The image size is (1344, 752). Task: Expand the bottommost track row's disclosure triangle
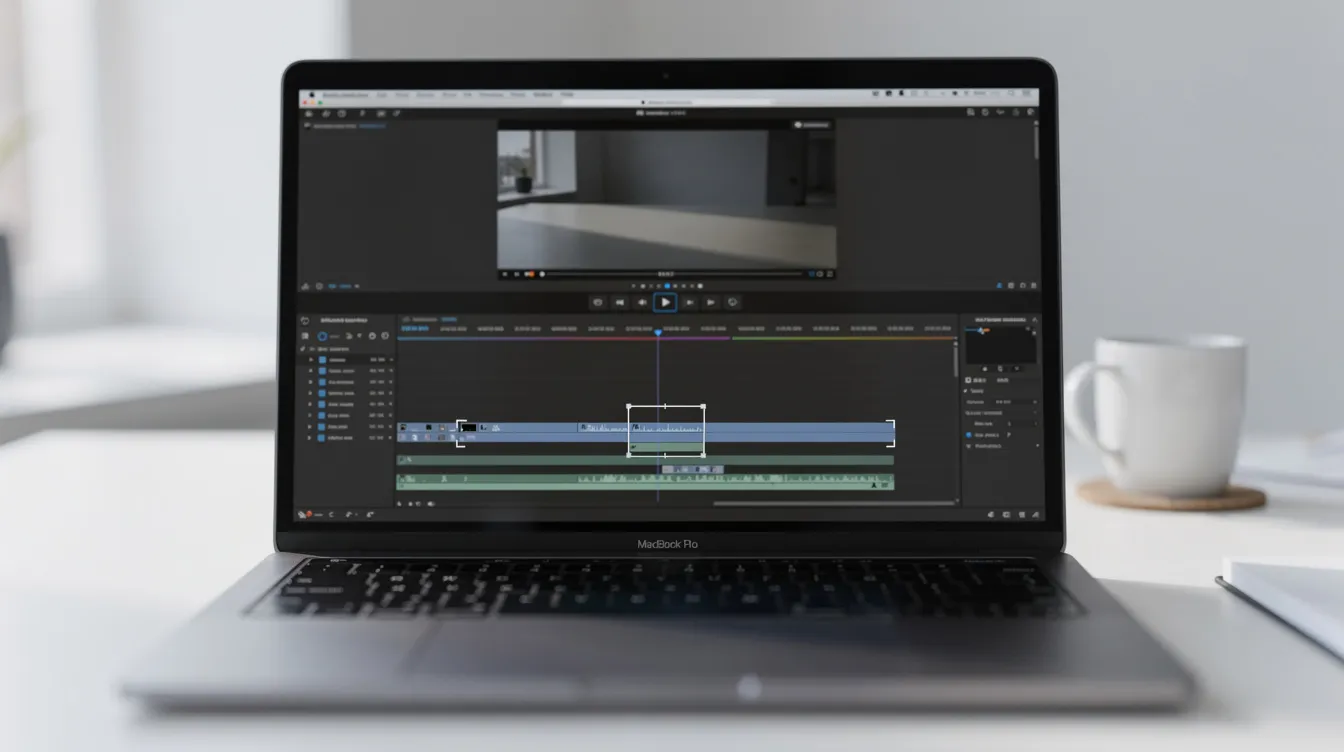[309, 438]
